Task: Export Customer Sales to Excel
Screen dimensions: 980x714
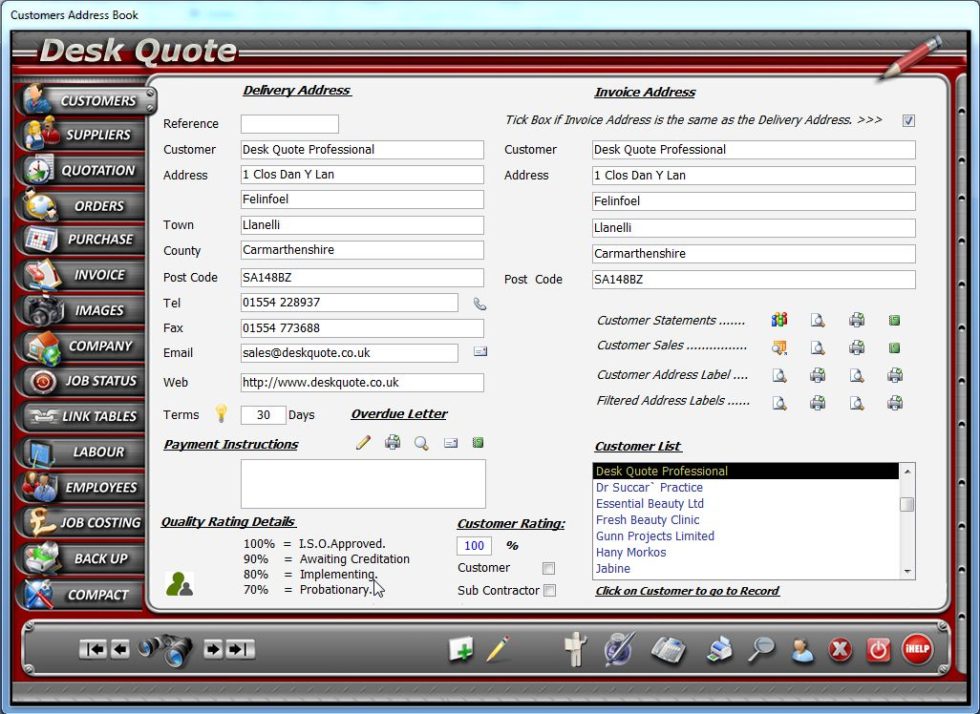Action: pyautogui.click(x=893, y=348)
